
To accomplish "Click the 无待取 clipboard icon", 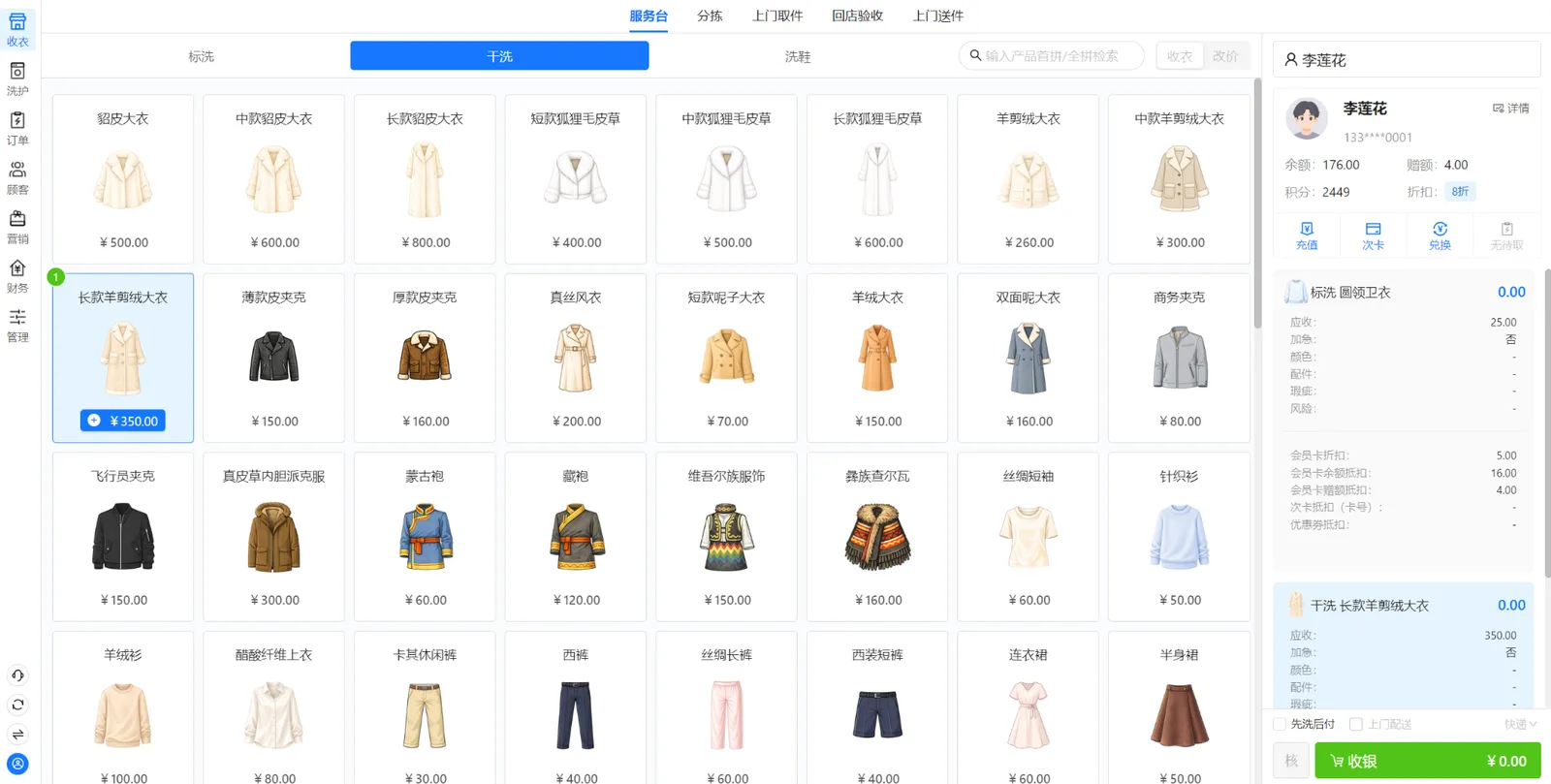I will tap(1506, 235).
